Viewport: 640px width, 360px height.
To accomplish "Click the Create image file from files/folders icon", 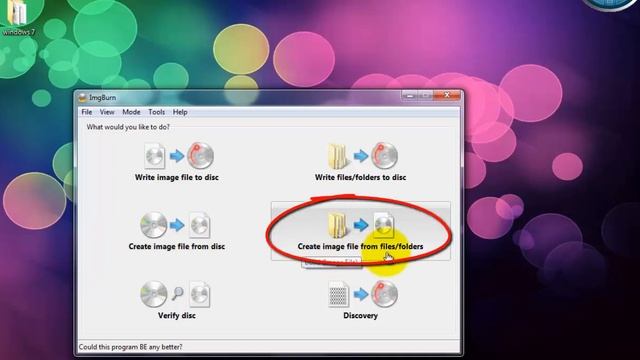I will pos(361,225).
